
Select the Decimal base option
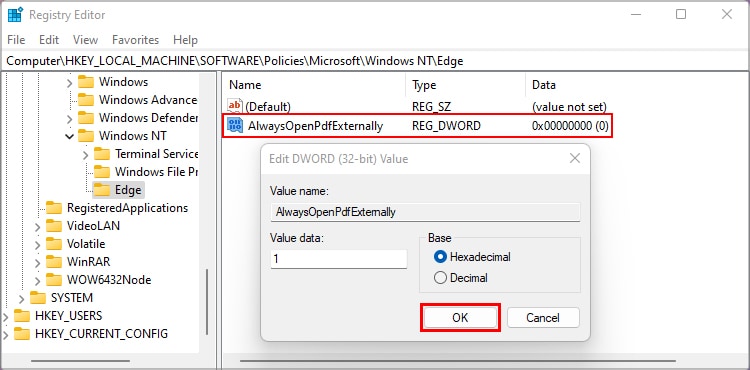461,278
